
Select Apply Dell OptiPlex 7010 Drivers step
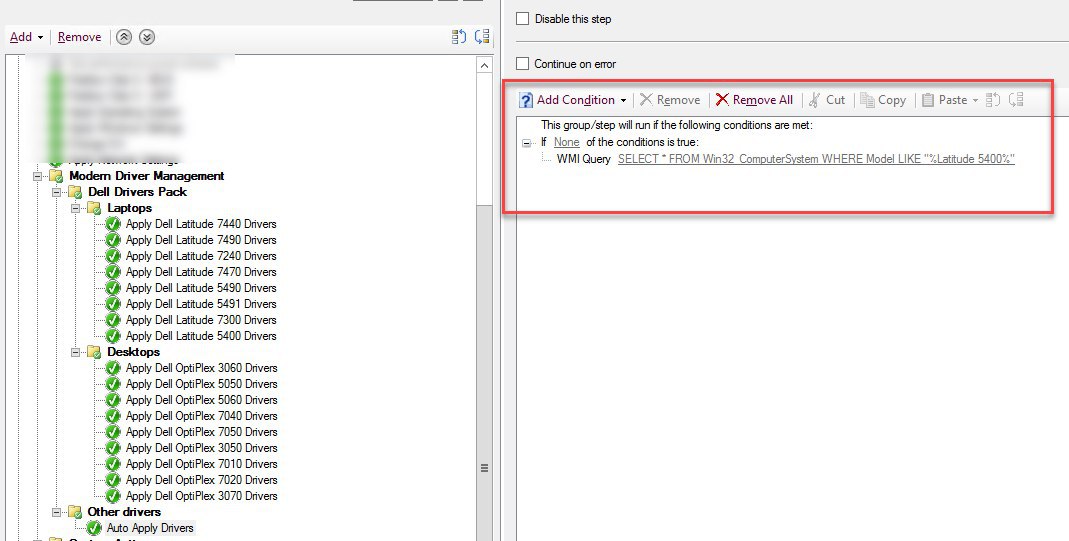[202, 464]
